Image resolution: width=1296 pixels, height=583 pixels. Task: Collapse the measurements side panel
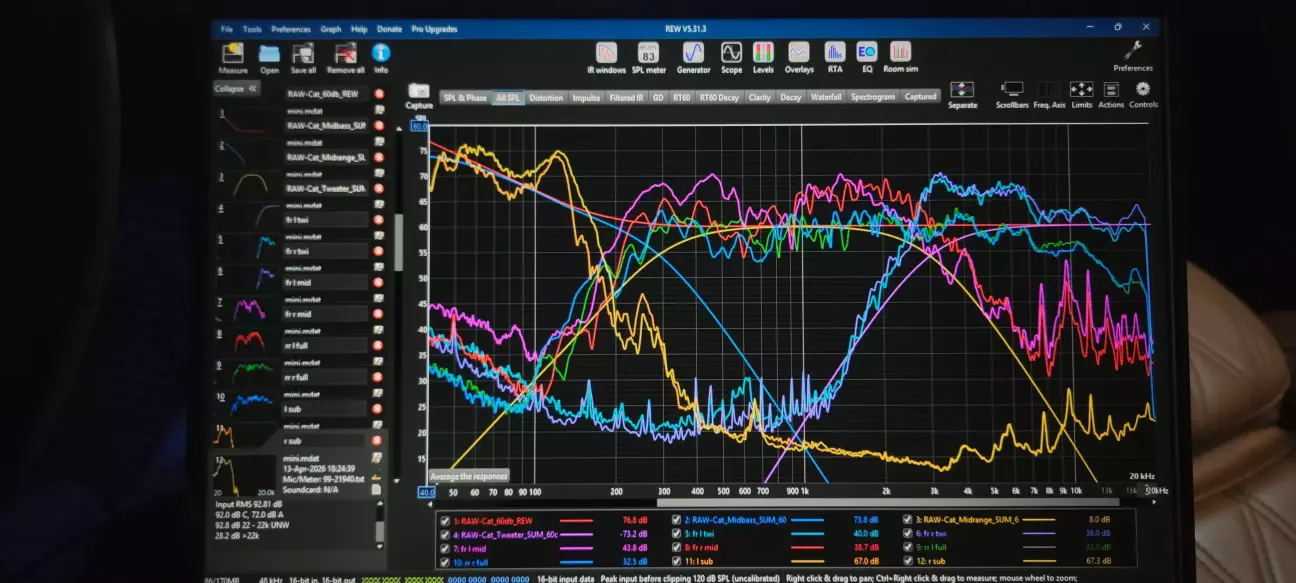coord(236,88)
